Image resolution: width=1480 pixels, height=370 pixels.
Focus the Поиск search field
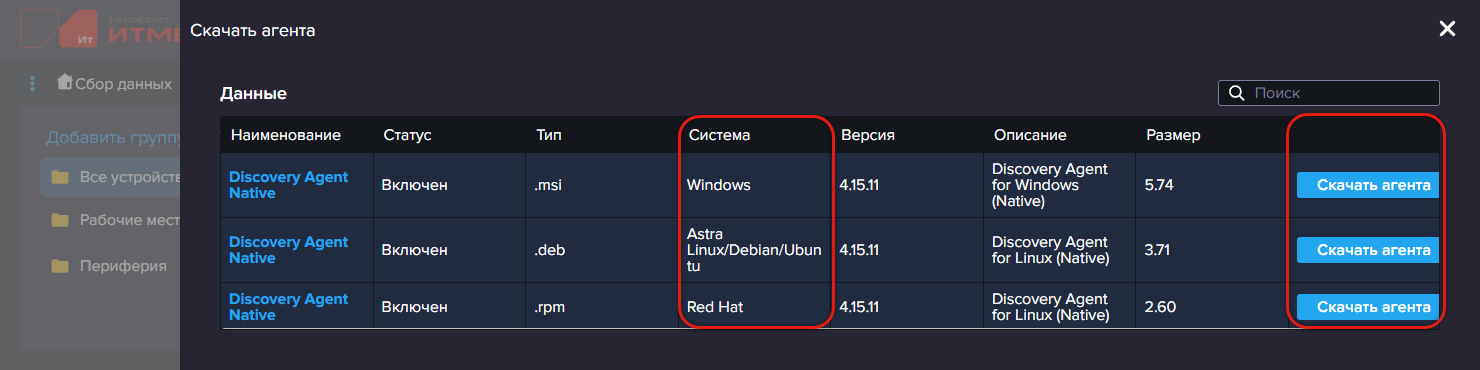coord(1329,93)
